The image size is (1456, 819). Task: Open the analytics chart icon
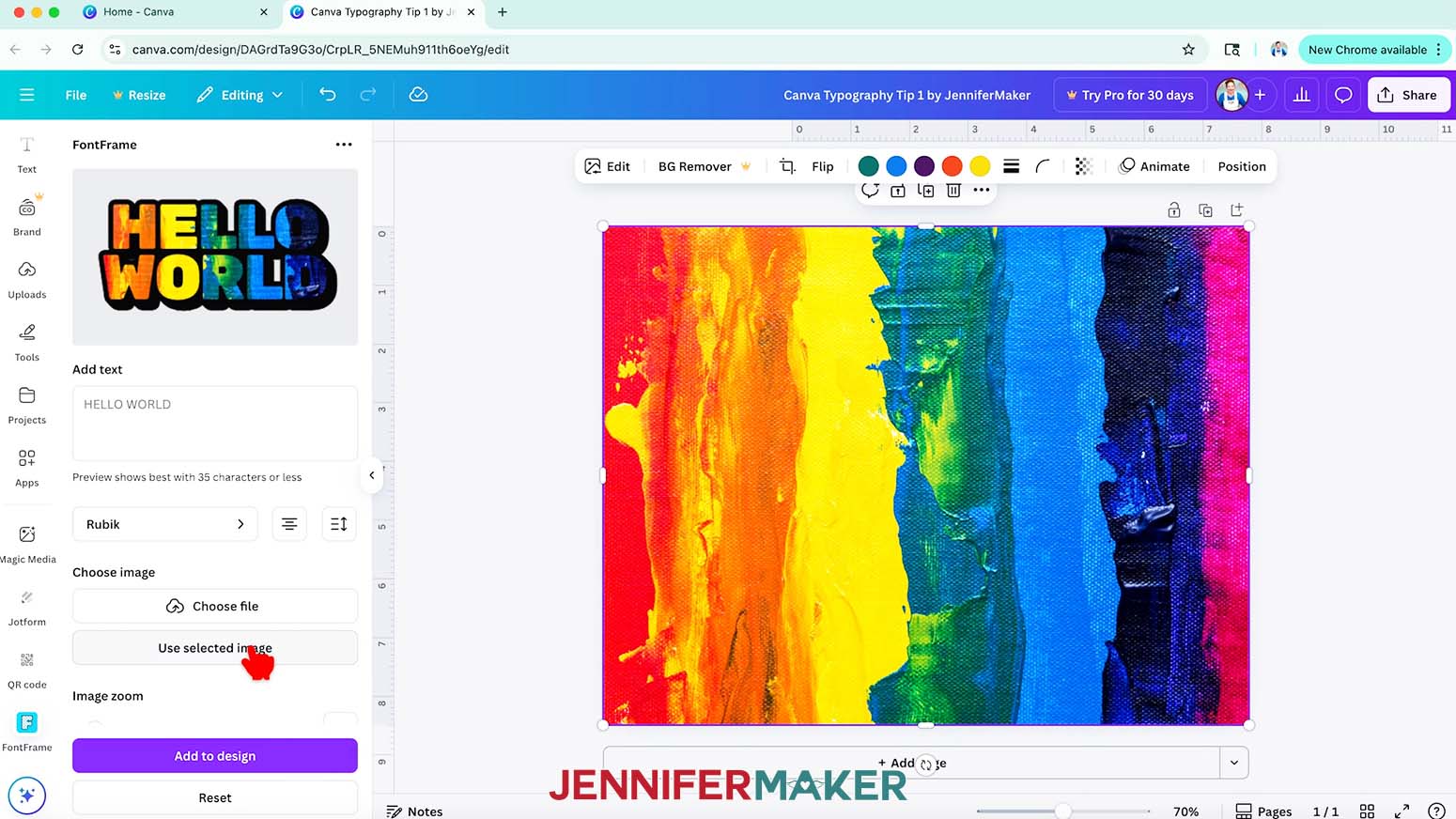tap(1301, 95)
